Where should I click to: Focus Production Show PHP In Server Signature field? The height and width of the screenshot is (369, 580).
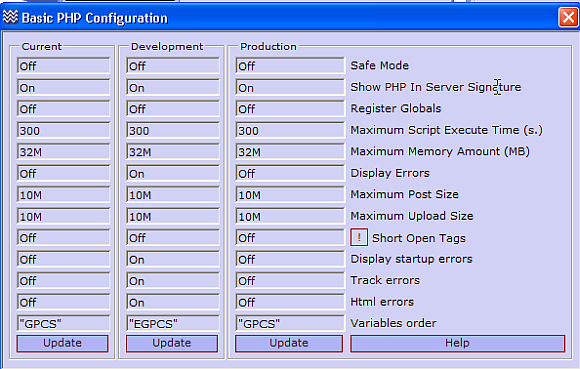[290, 87]
